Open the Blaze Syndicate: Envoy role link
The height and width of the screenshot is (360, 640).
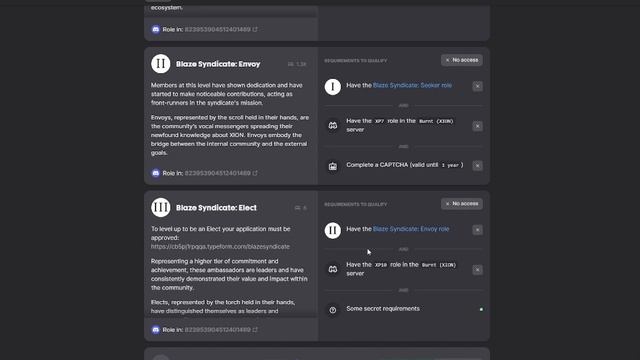pyautogui.click(x=411, y=229)
